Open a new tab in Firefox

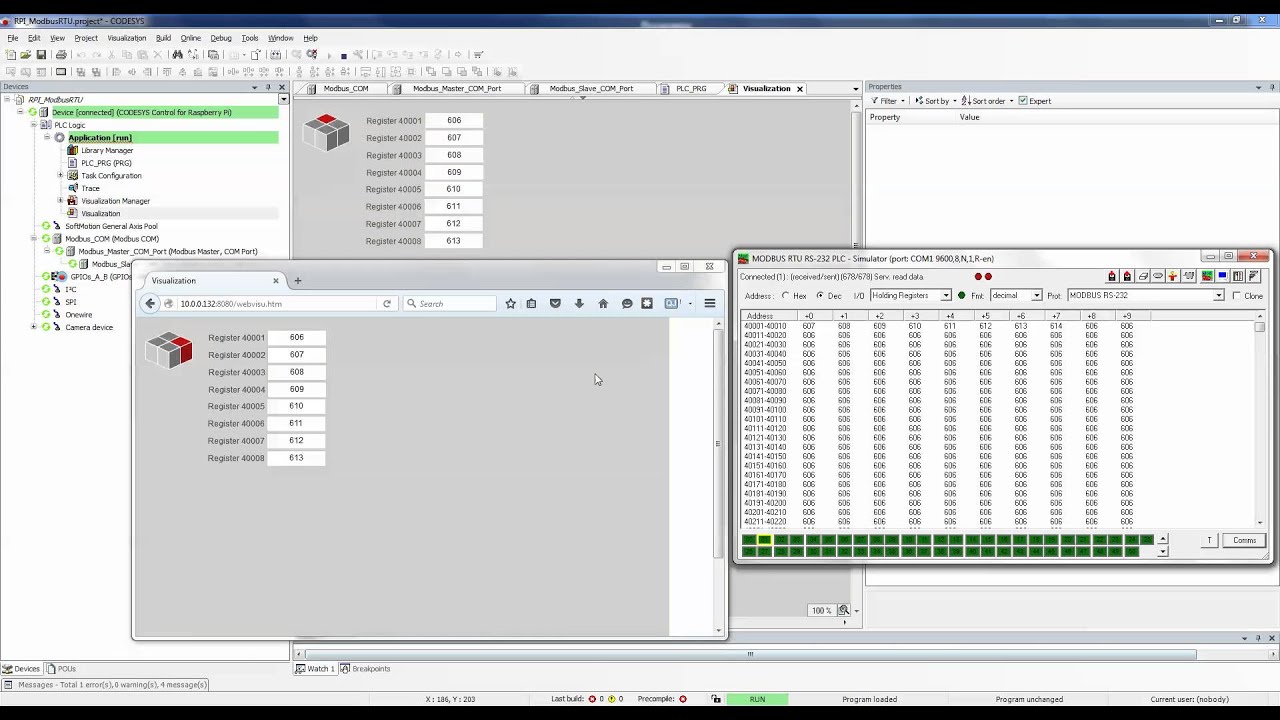(297, 281)
